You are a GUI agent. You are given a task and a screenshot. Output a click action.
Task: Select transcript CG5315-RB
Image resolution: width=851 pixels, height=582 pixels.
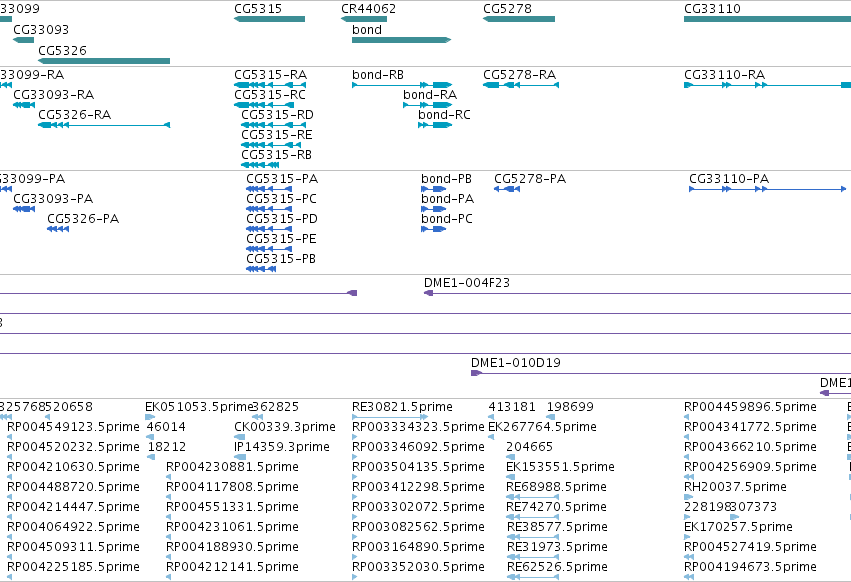276,155
